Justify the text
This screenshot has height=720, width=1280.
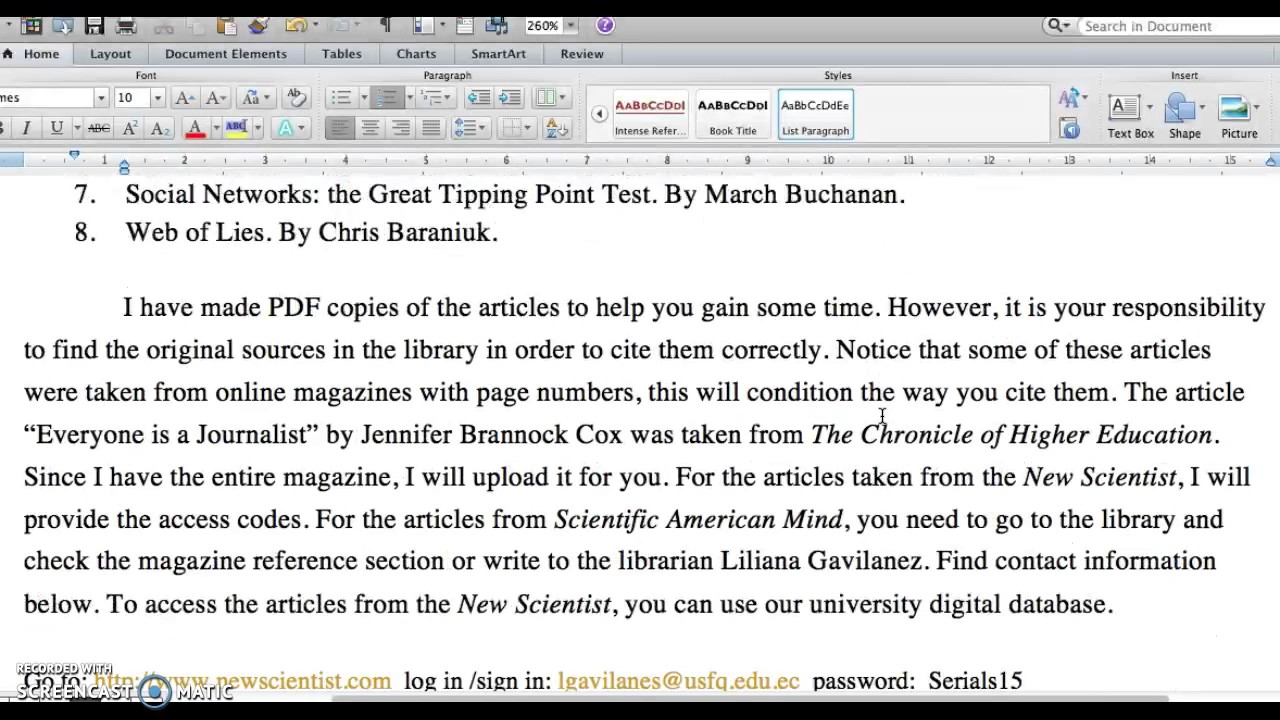[430, 128]
